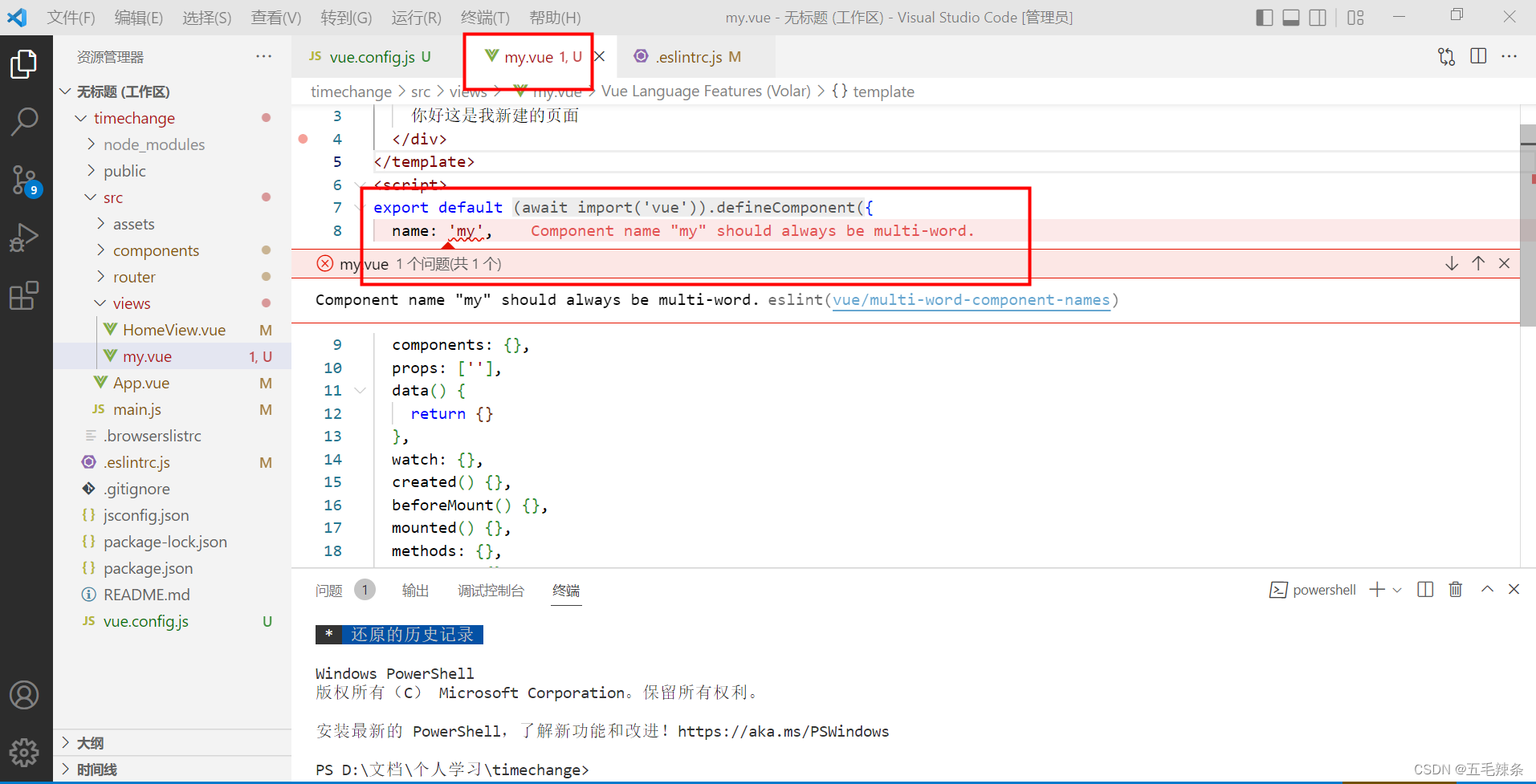Split the editor using top-right icon

(1479, 56)
